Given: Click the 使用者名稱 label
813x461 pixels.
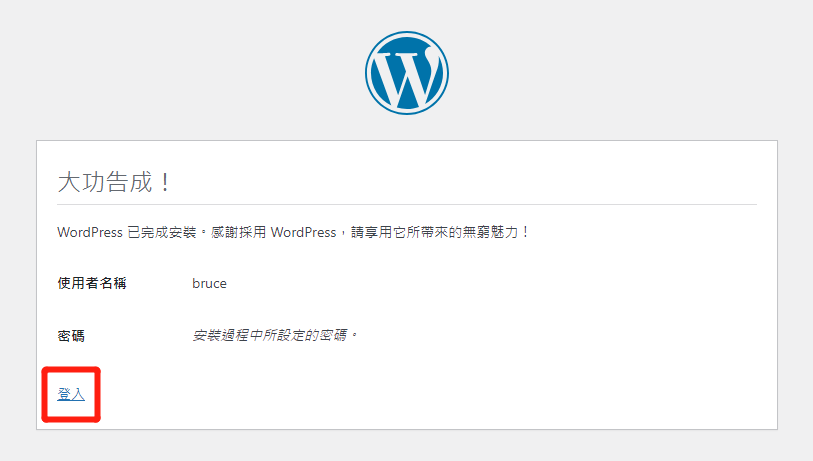Looking at the screenshot, I should click(92, 283).
